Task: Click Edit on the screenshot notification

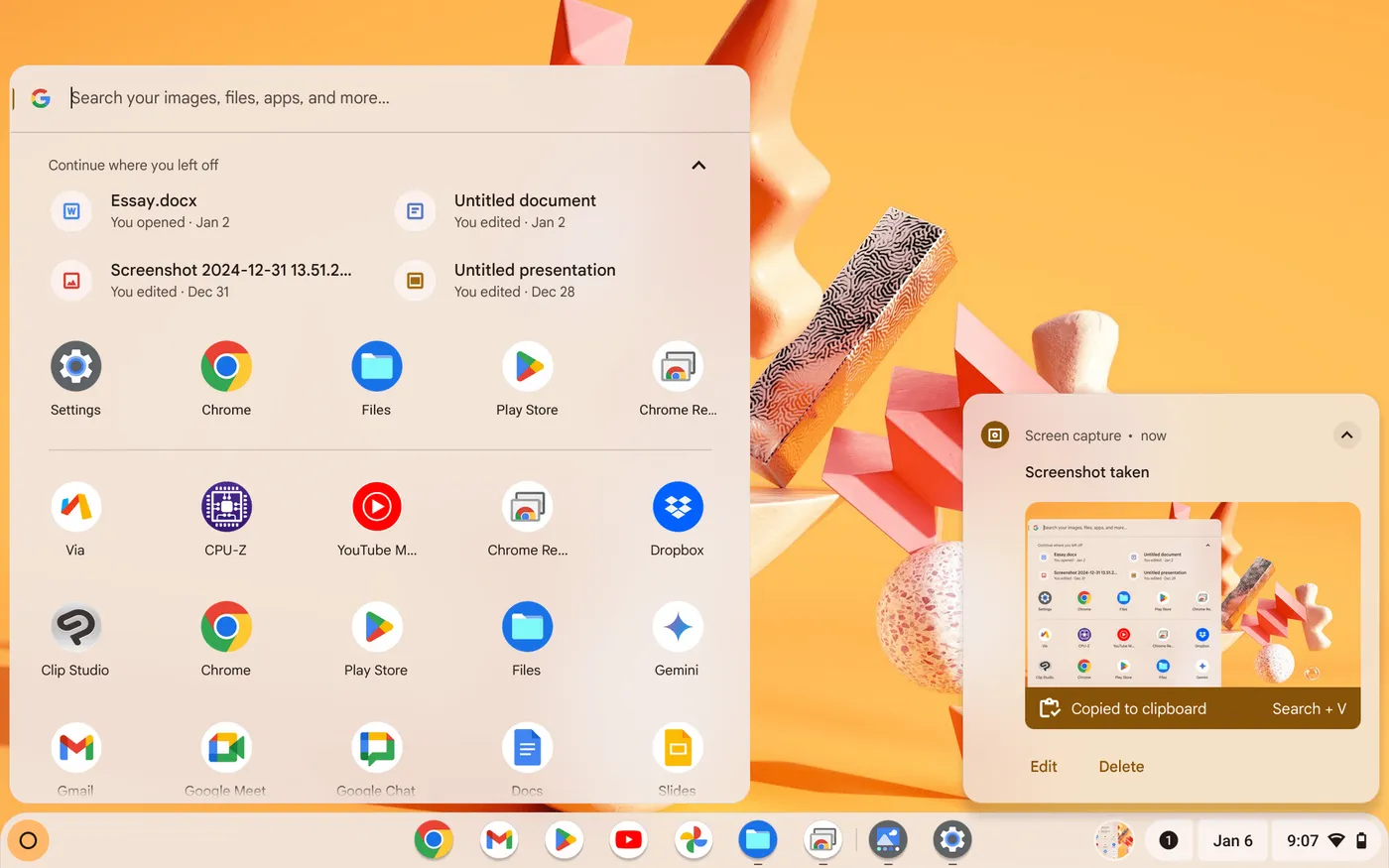Action: (1044, 766)
